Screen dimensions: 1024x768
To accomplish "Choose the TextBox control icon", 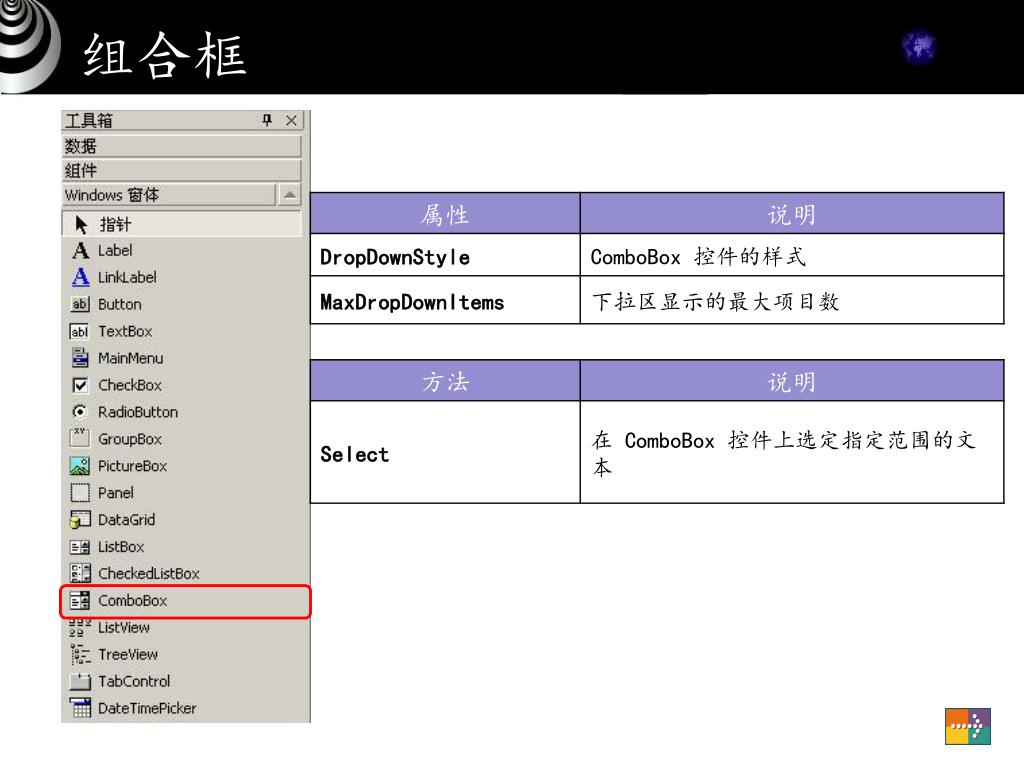I will [79, 332].
